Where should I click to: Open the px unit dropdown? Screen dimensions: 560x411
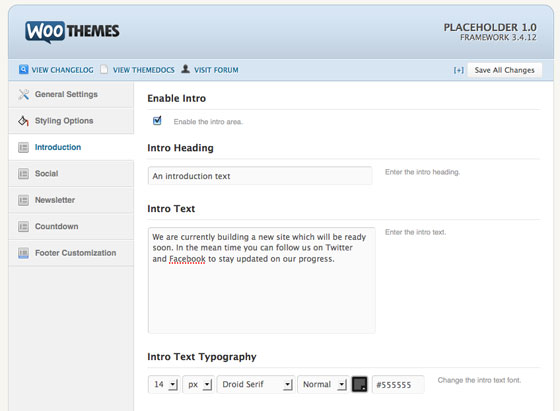(x=199, y=384)
